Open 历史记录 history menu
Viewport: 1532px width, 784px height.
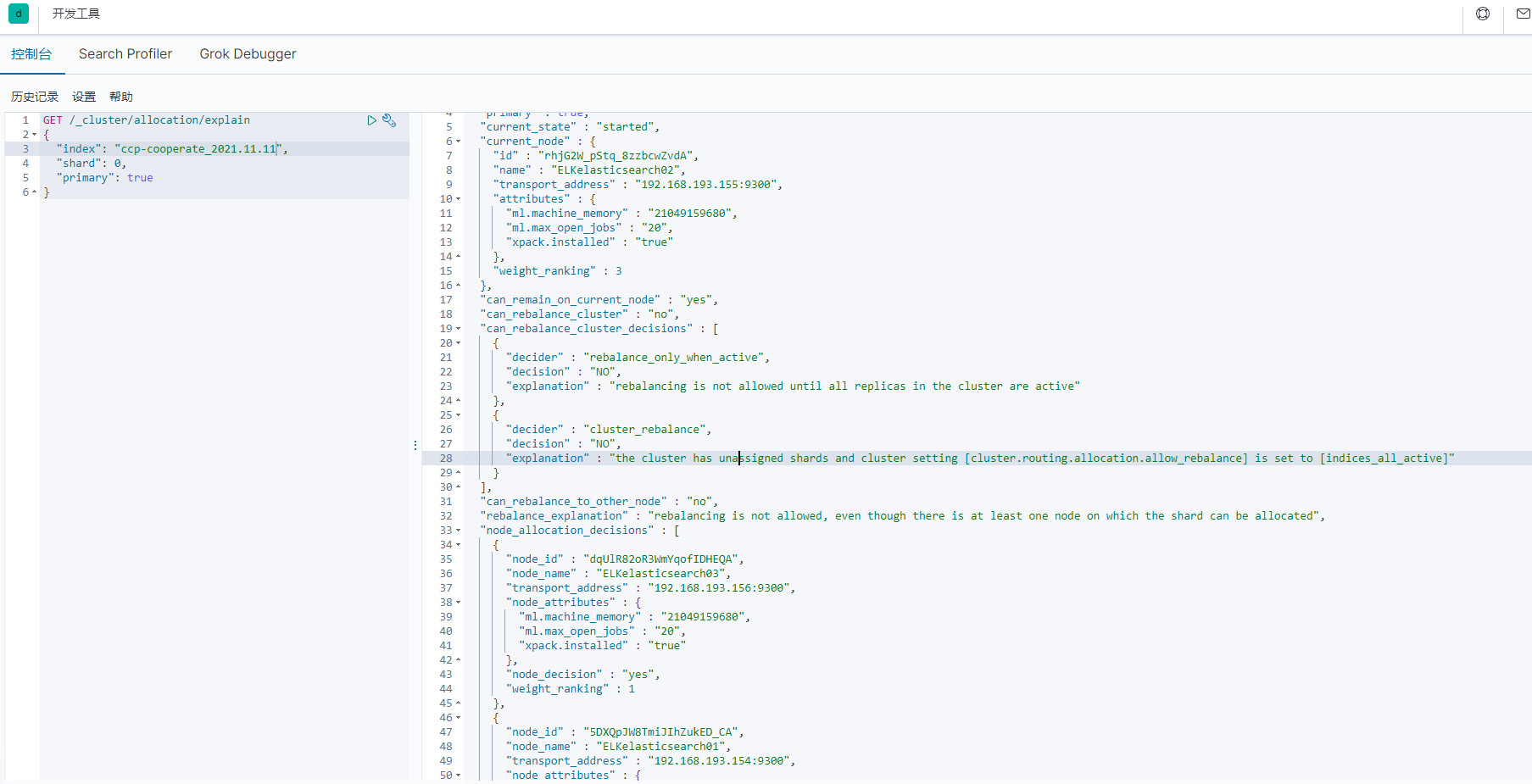pos(35,97)
